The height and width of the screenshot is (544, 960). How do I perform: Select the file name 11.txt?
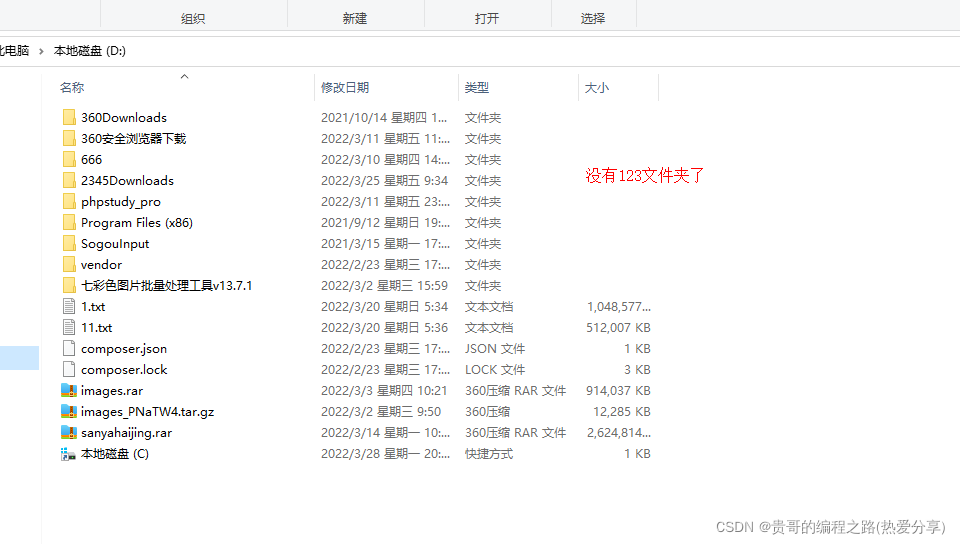(96, 327)
